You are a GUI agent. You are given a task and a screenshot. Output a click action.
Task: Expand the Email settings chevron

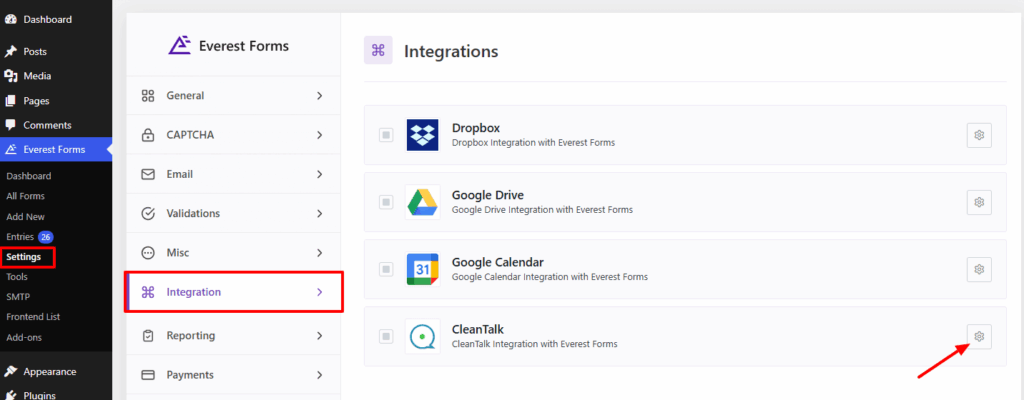(x=319, y=175)
